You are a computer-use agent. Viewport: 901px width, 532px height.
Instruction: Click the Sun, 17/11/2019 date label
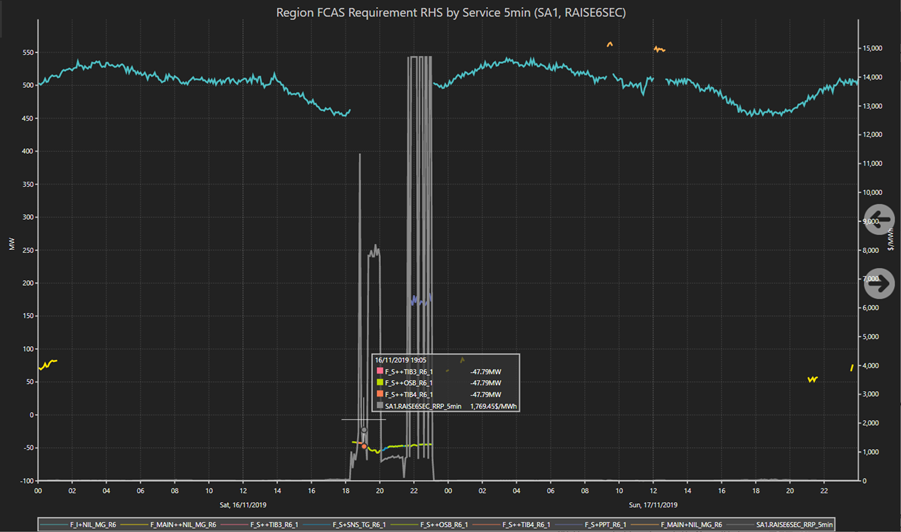(x=653, y=505)
